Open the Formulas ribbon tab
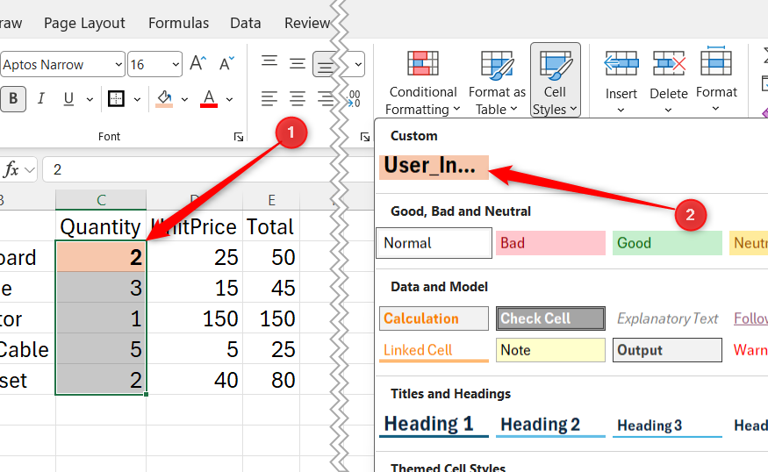Image resolution: width=768 pixels, height=472 pixels. (178, 23)
